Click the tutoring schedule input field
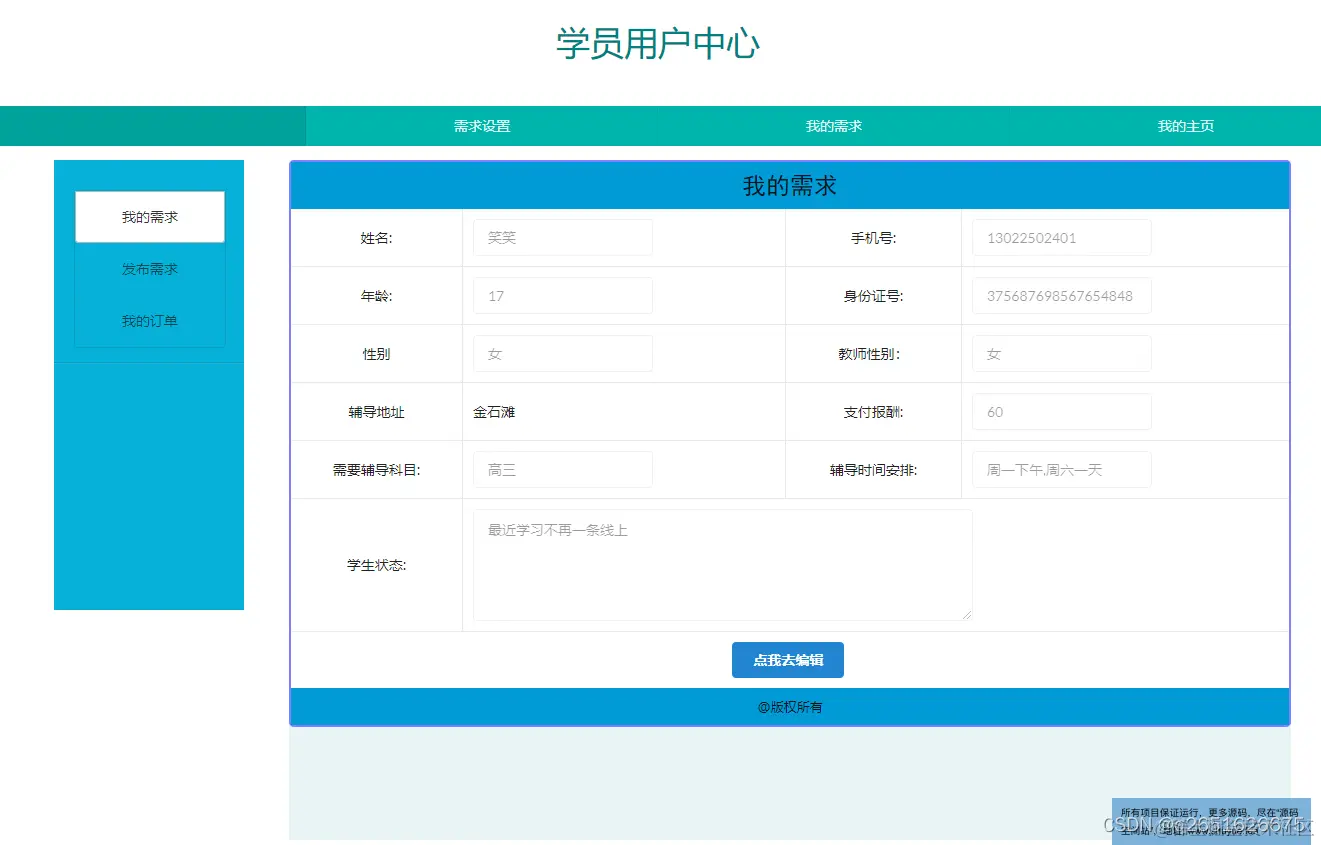1321x845 pixels. pyautogui.click(x=1060, y=469)
